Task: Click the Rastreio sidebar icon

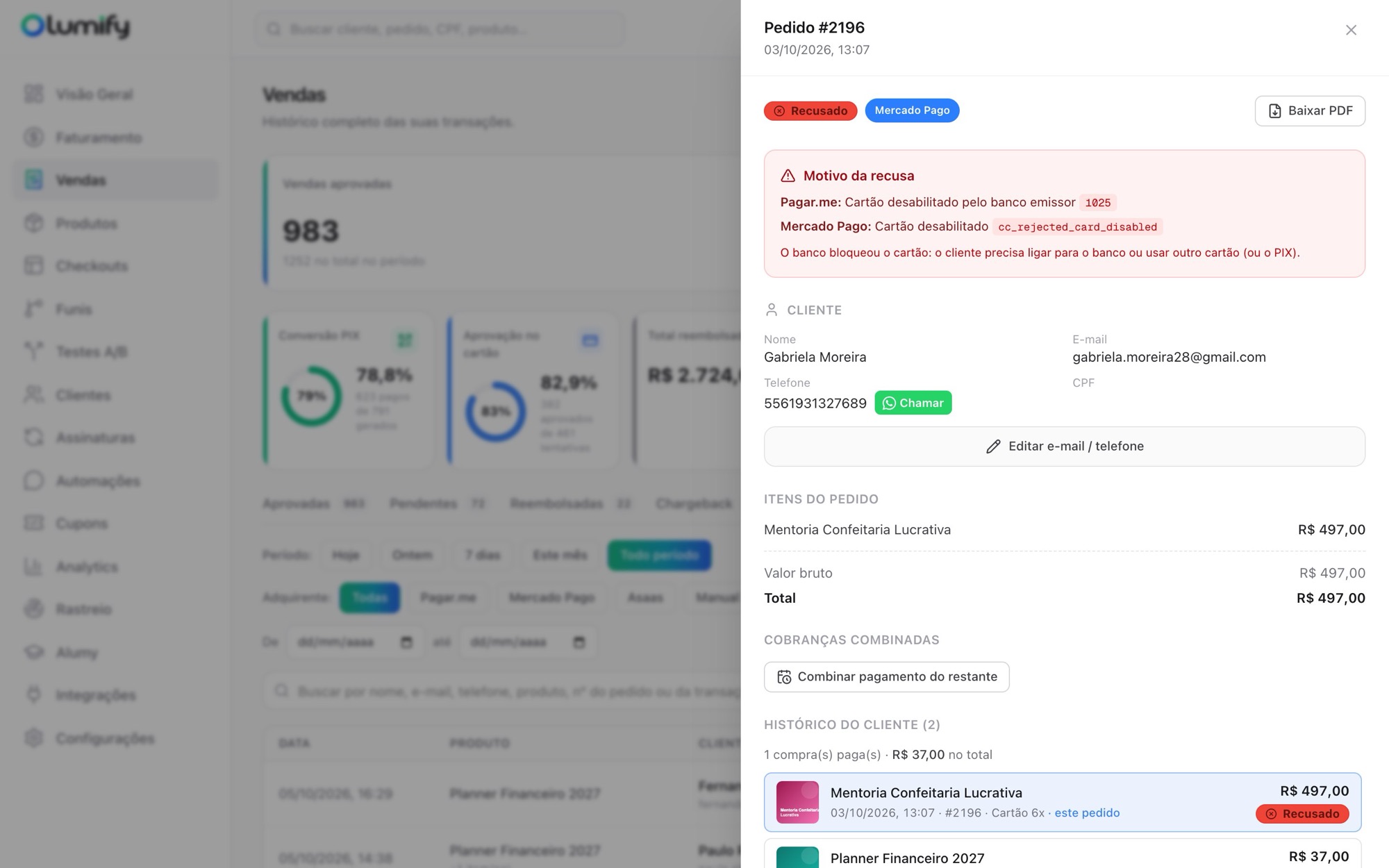Action: click(33, 609)
